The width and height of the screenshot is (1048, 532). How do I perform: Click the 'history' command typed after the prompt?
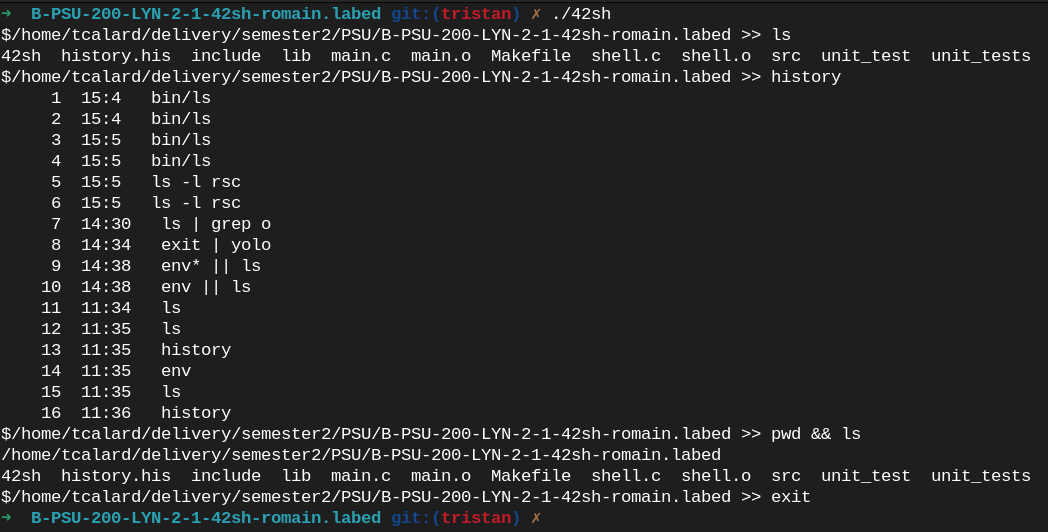pos(805,77)
